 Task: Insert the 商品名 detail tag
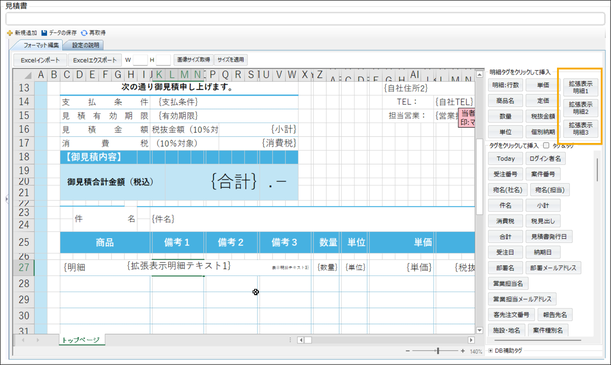[505, 101]
